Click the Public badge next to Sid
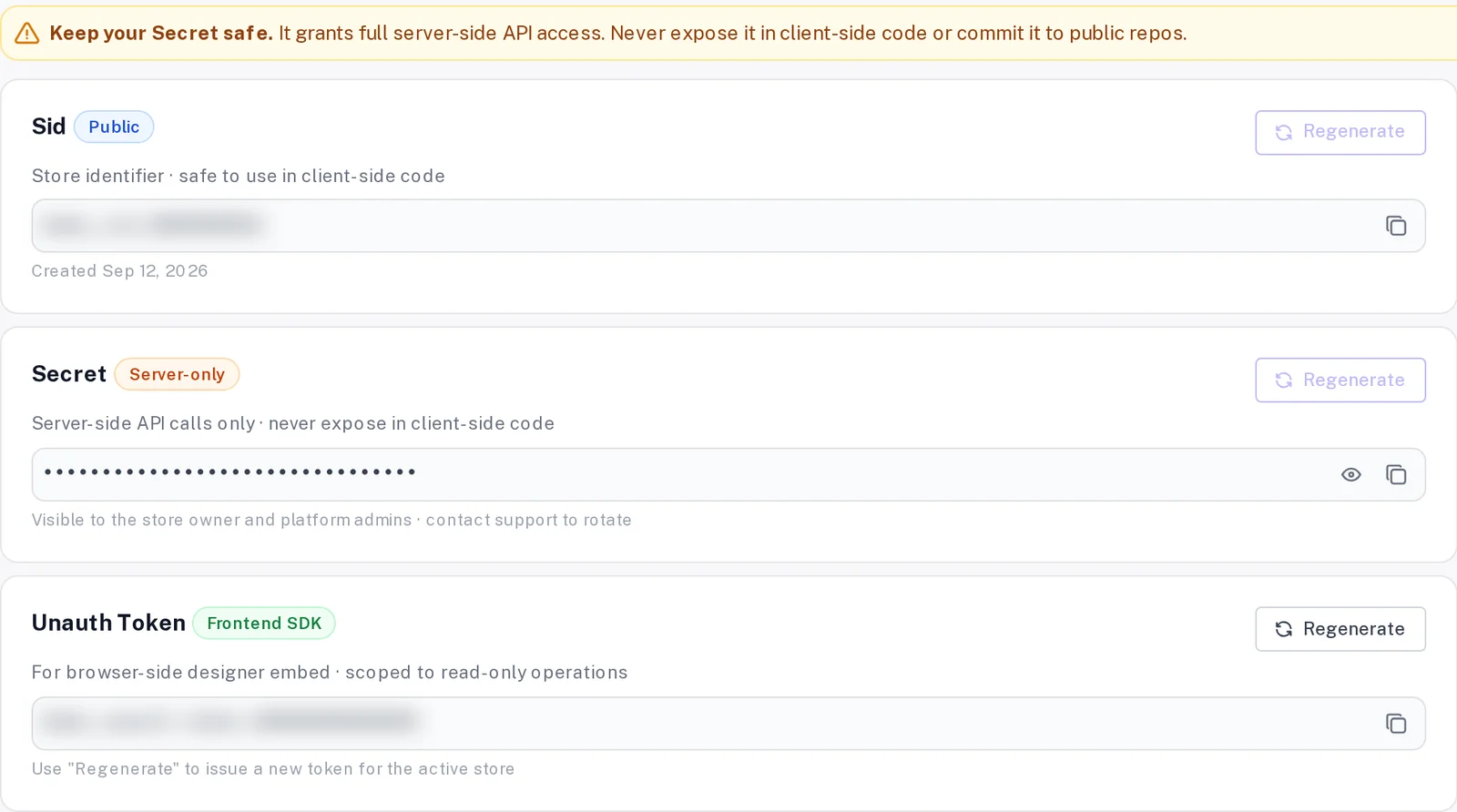This screenshot has height=812, width=1457. tap(114, 127)
